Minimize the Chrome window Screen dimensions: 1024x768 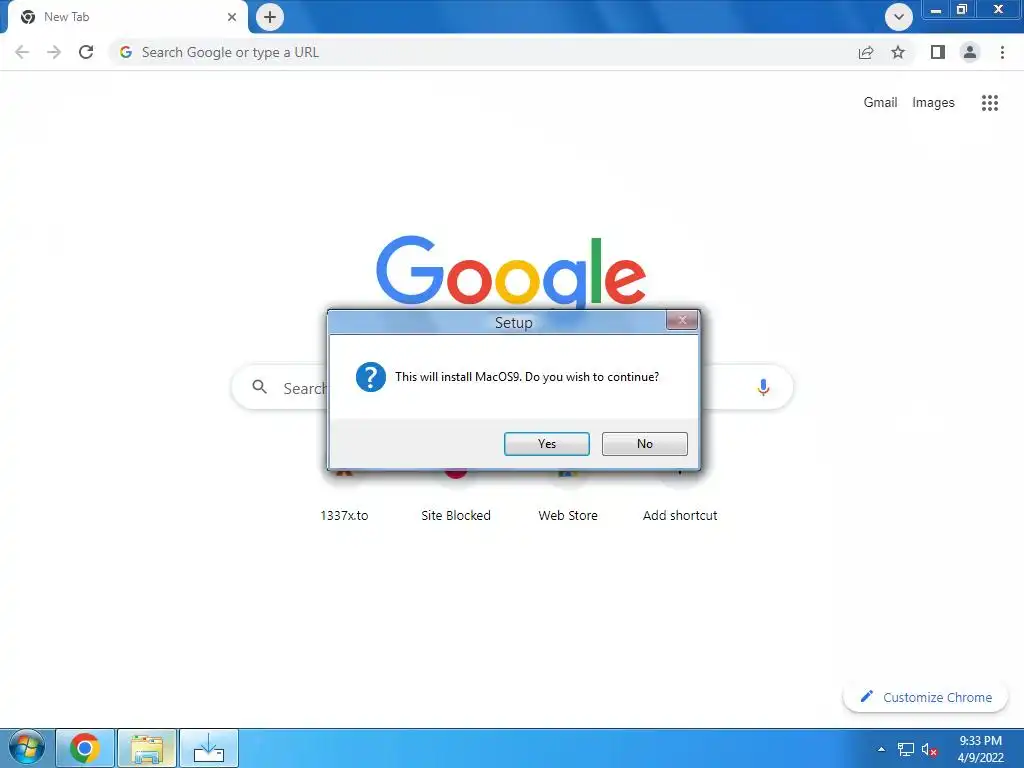click(x=936, y=10)
